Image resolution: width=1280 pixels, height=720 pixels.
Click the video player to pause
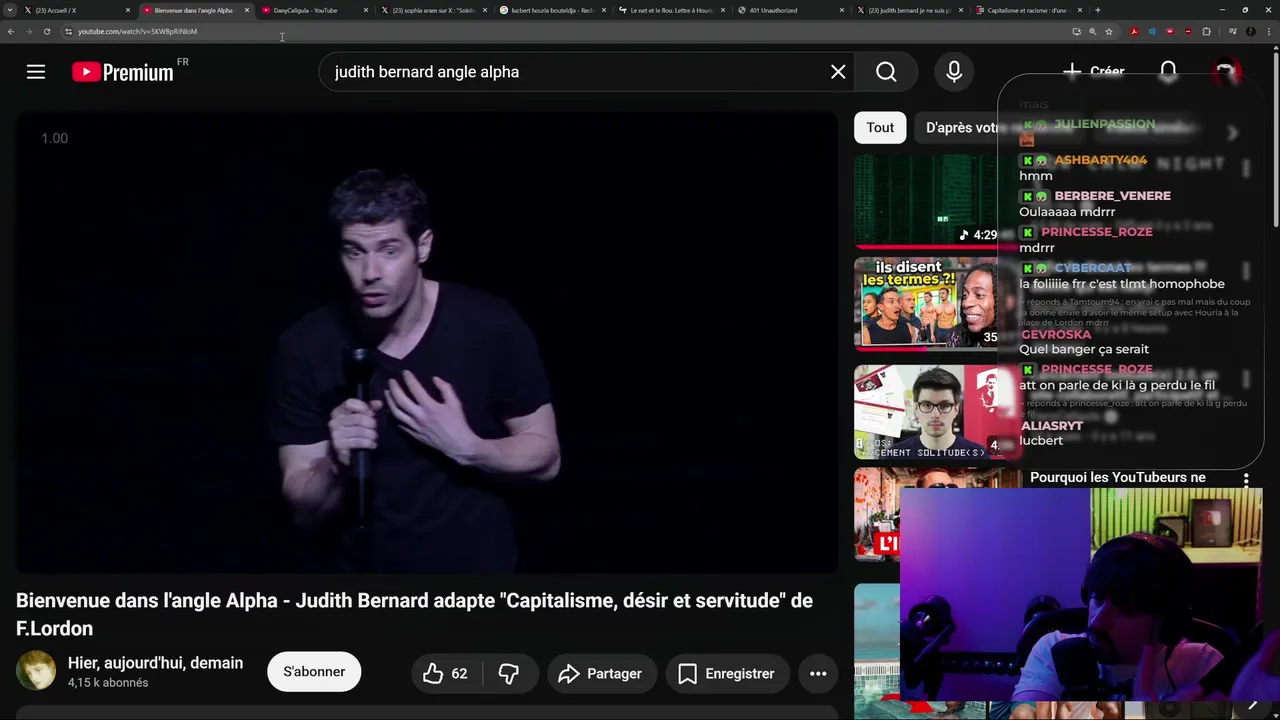click(x=427, y=342)
